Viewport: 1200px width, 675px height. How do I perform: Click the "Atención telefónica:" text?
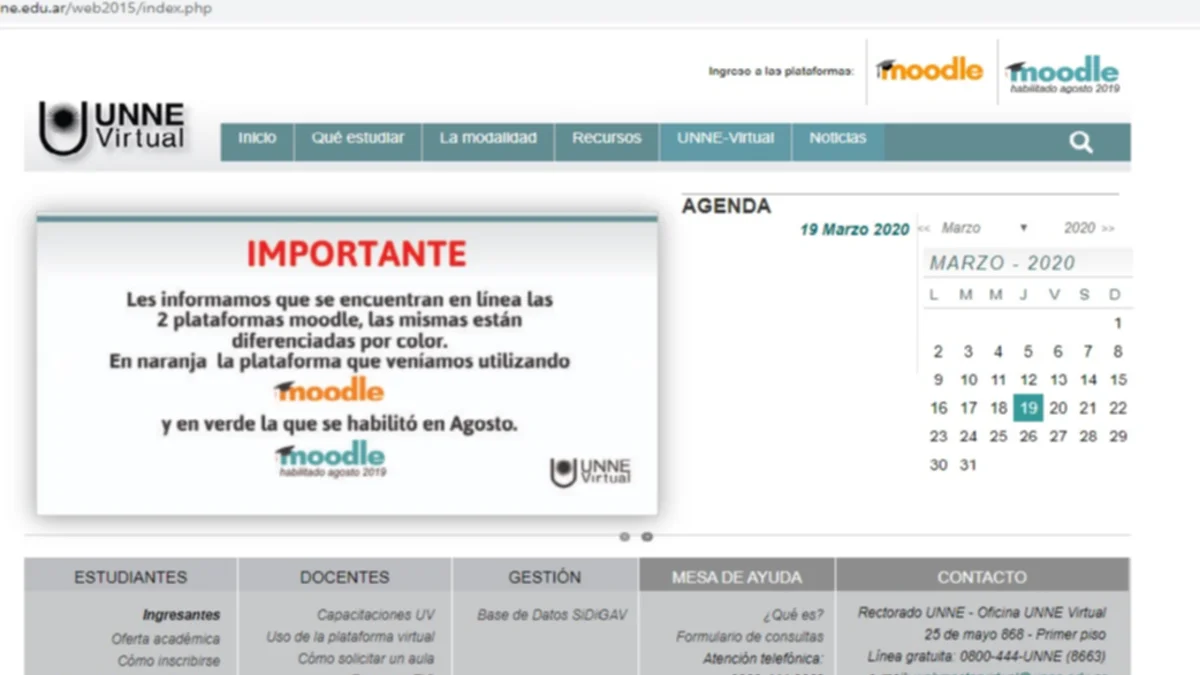pyautogui.click(x=763, y=659)
